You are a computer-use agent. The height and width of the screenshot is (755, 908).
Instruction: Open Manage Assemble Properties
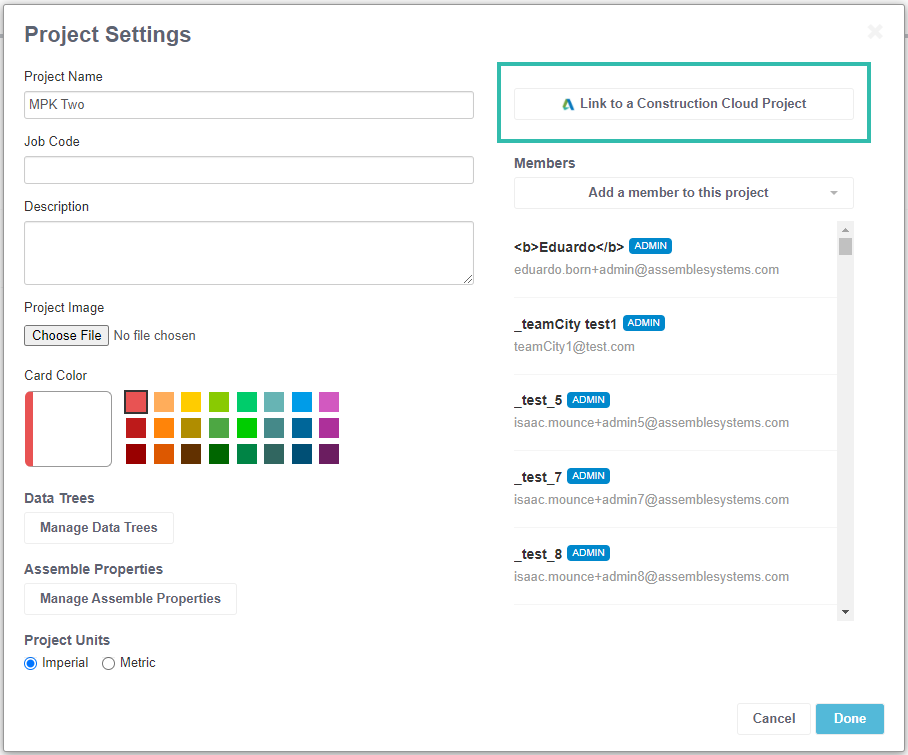click(130, 599)
